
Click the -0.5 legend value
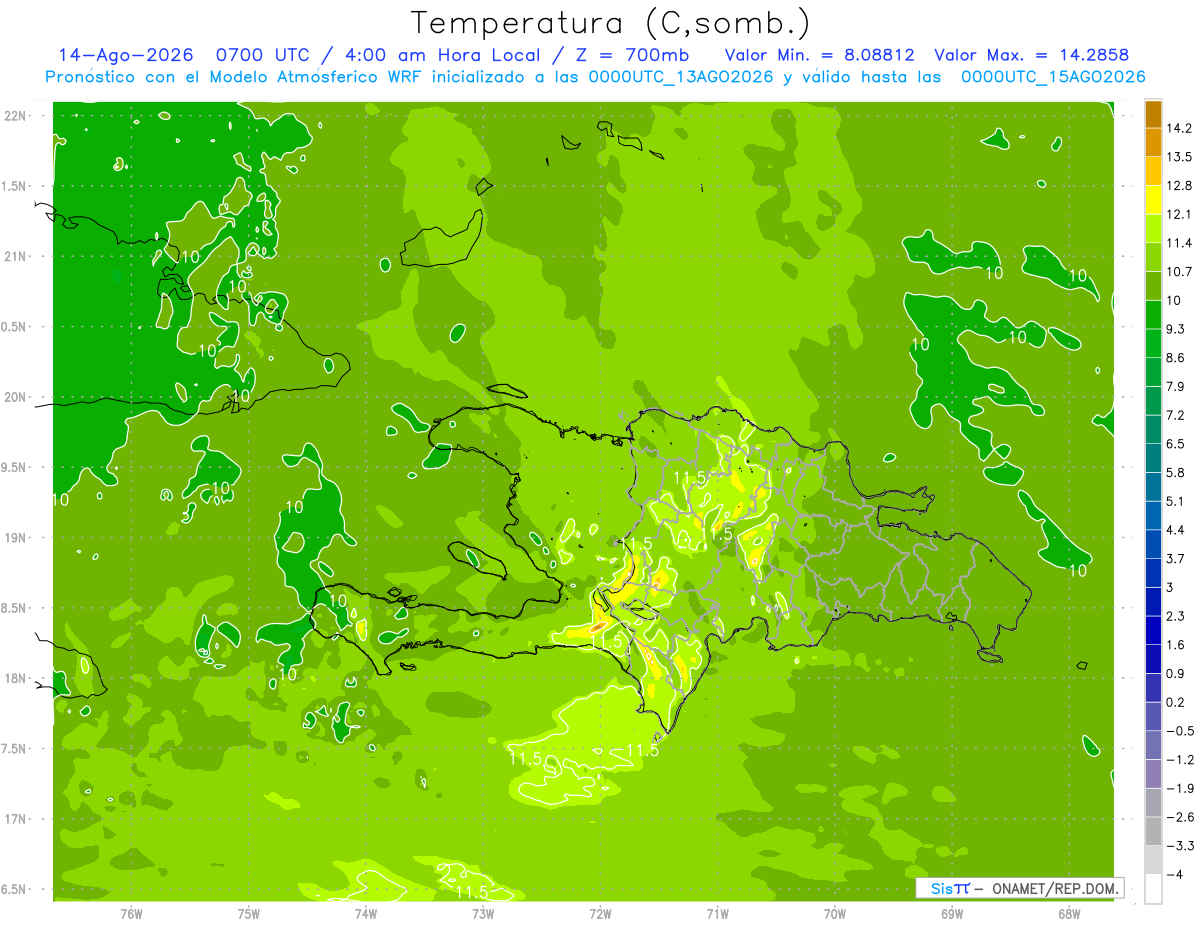tap(1179, 731)
